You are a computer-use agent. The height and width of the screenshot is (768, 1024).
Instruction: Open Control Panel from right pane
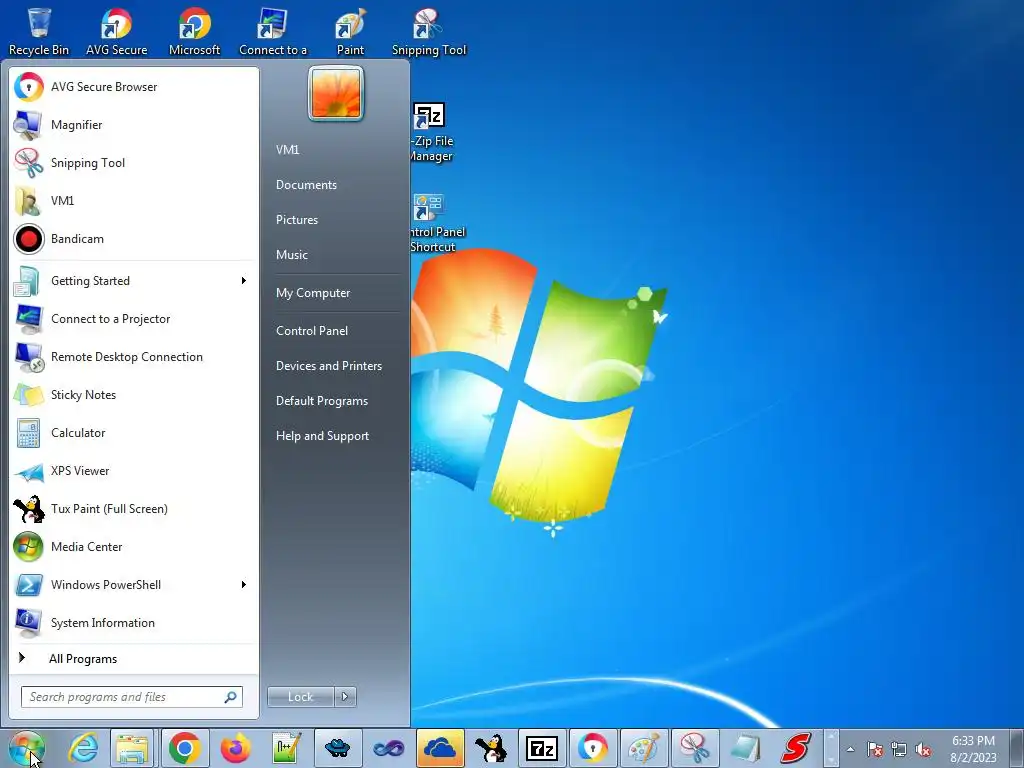[x=312, y=331]
